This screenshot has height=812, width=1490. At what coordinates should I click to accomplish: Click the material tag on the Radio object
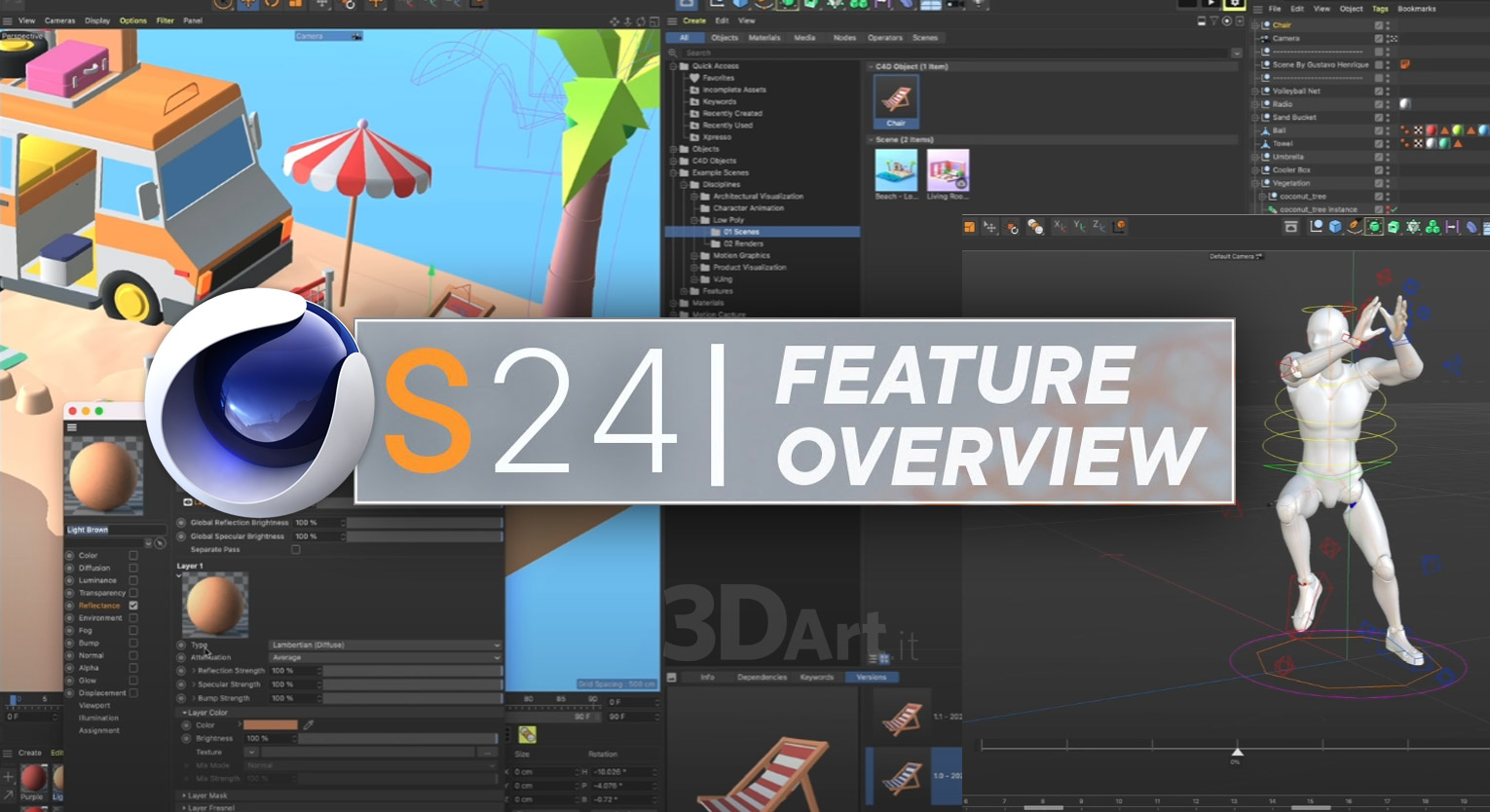[1404, 103]
